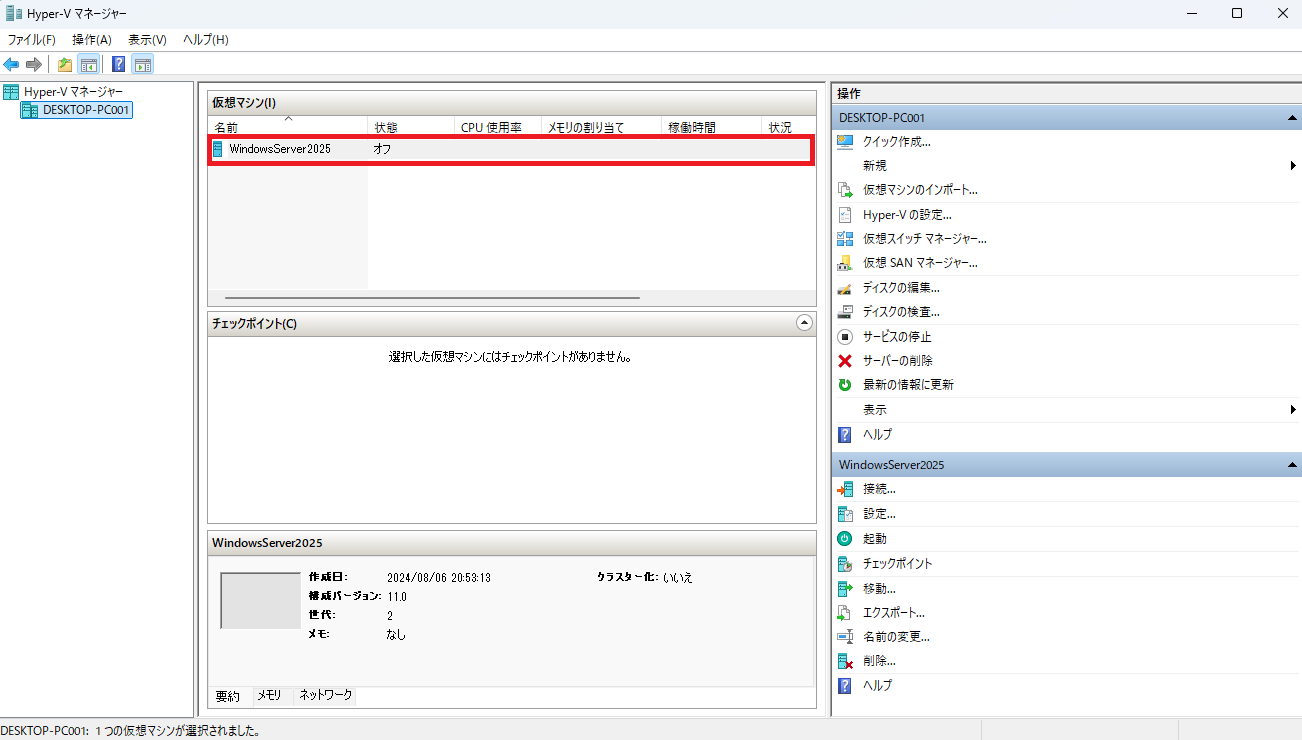Click the 削除... action link
This screenshot has width=1302, height=740.
(879, 661)
